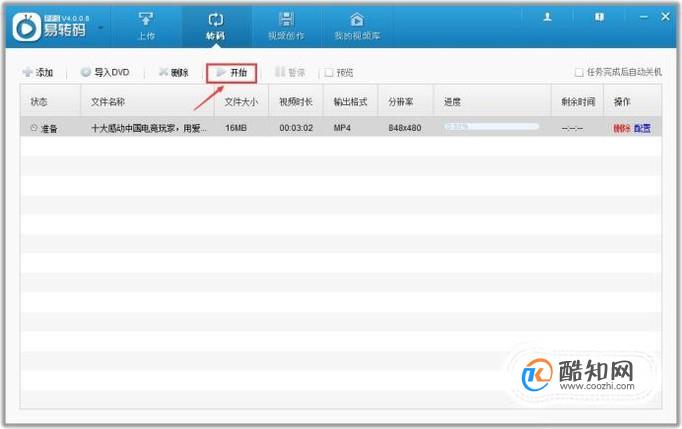Check 任务完成后自动关机 option
Screen dimensions: 682x429
579,72
